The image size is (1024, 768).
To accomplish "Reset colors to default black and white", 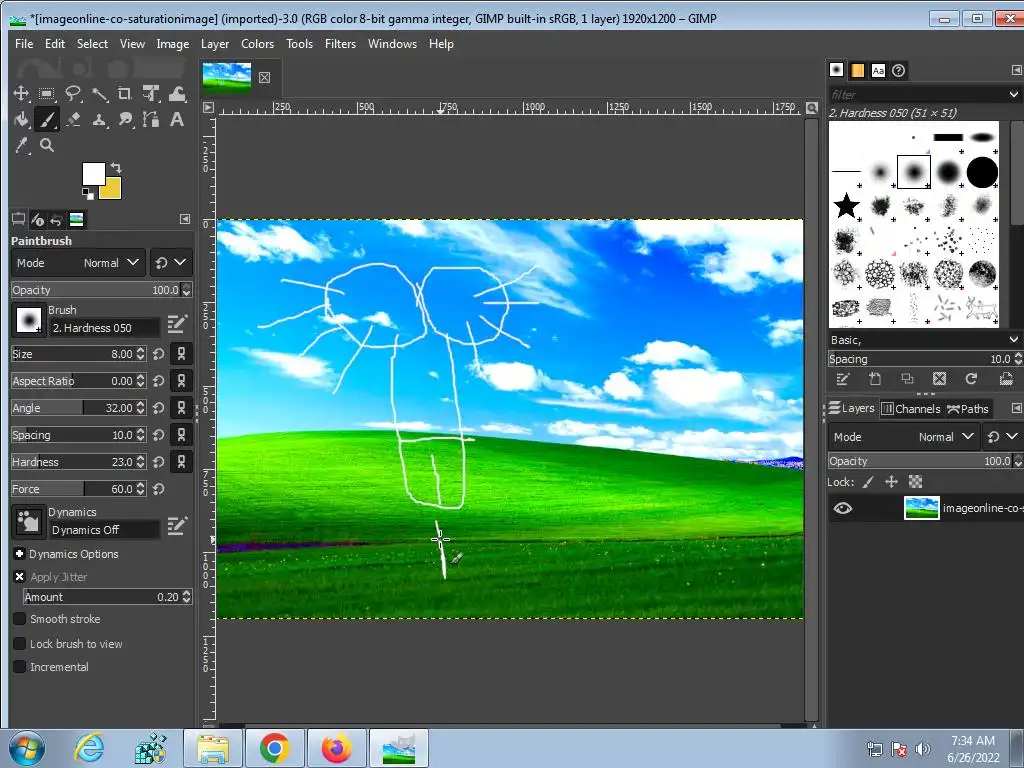I will coord(88,193).
